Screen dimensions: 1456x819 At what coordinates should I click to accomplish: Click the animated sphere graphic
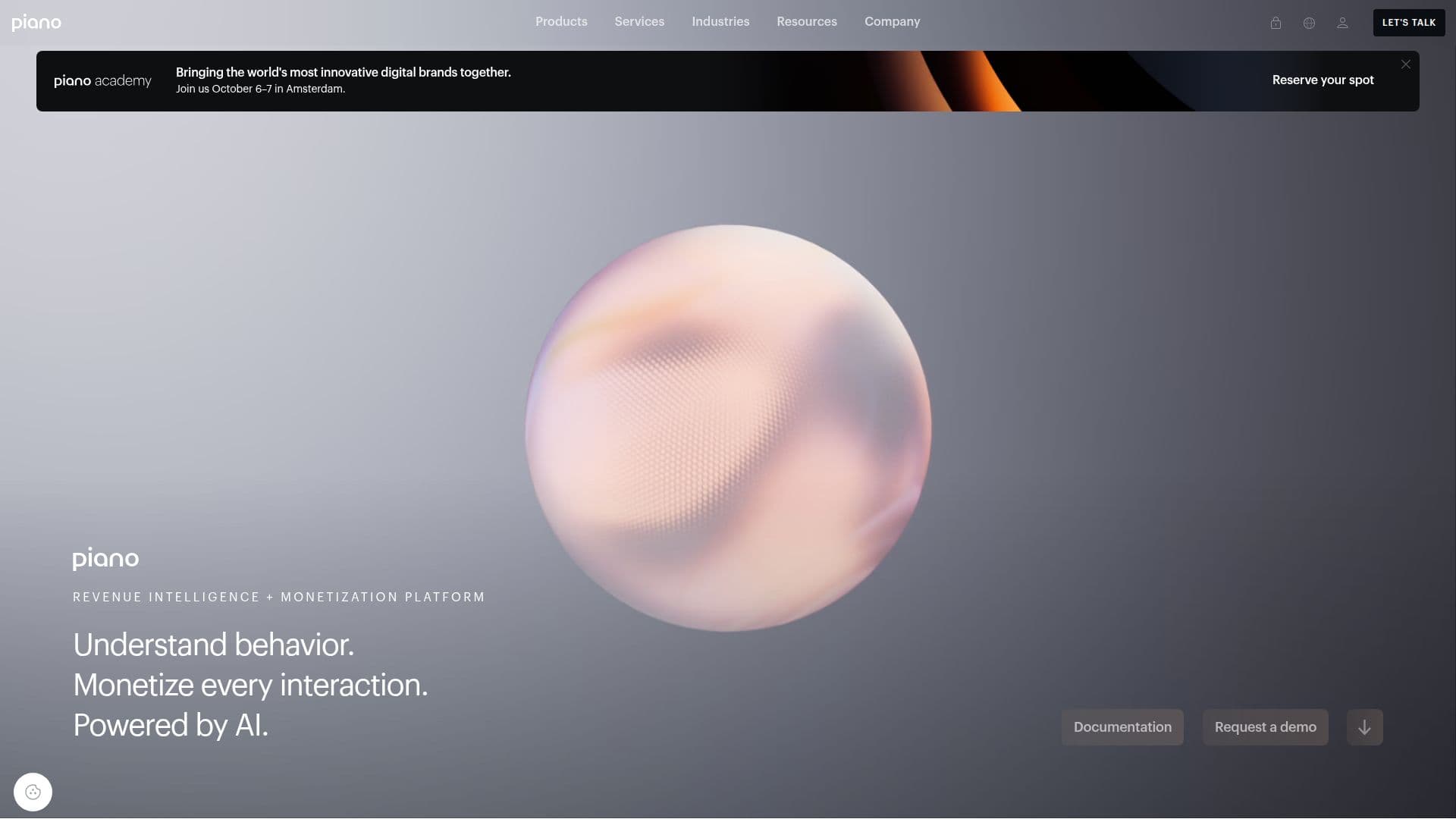coord(728,428)
